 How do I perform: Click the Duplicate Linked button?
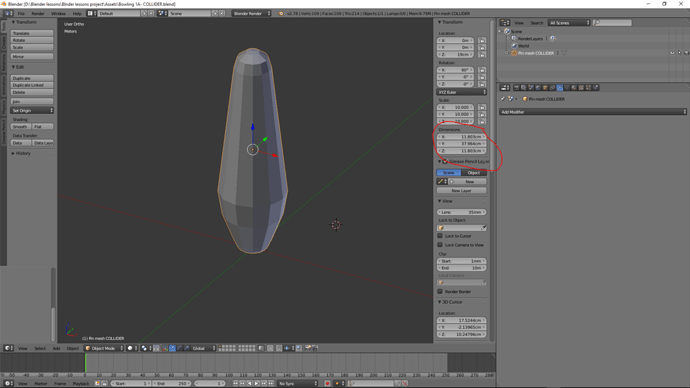tap(32, 85)
